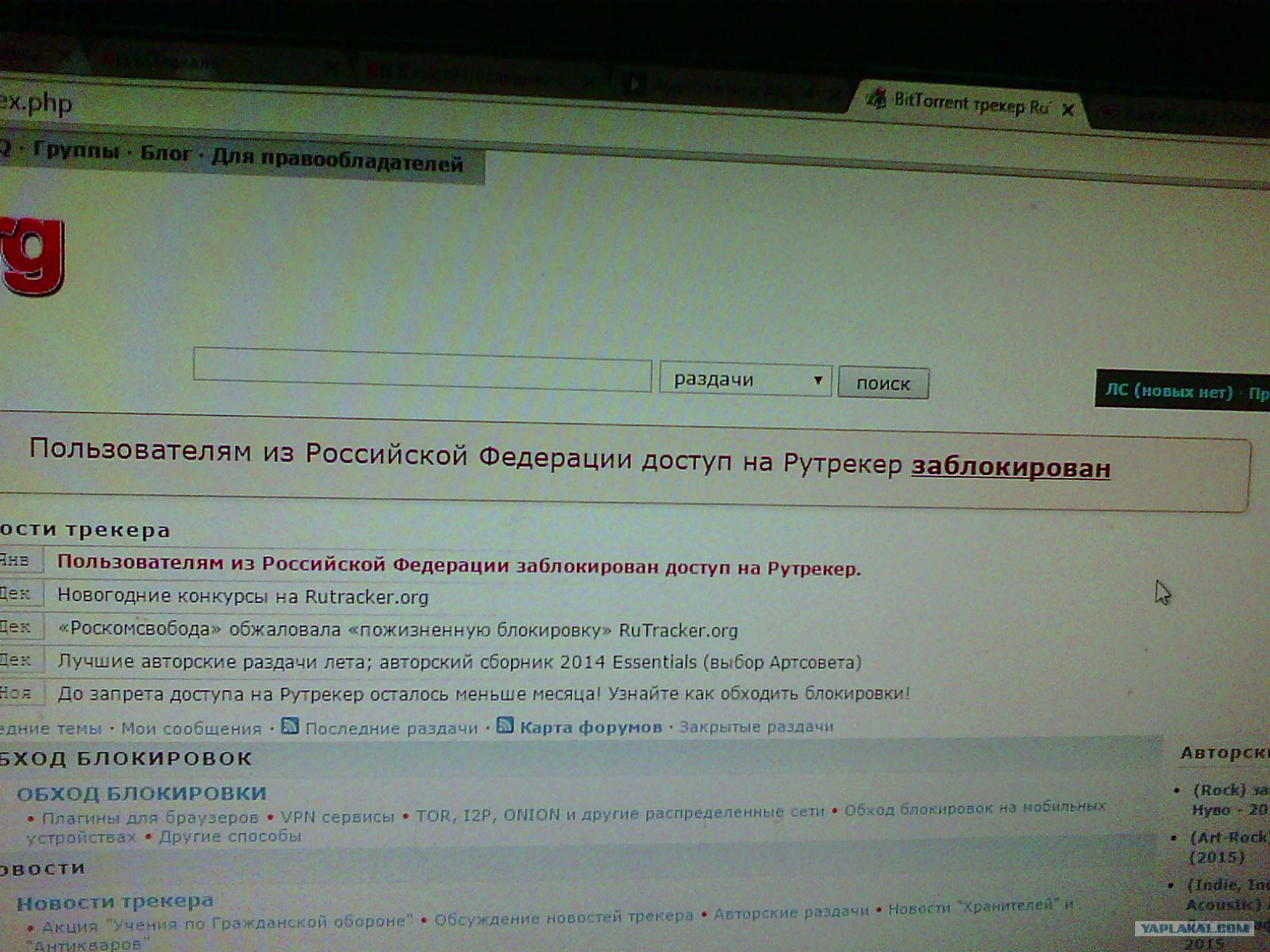Open Лучшие авторские раздачи лета news

(459, 662)
